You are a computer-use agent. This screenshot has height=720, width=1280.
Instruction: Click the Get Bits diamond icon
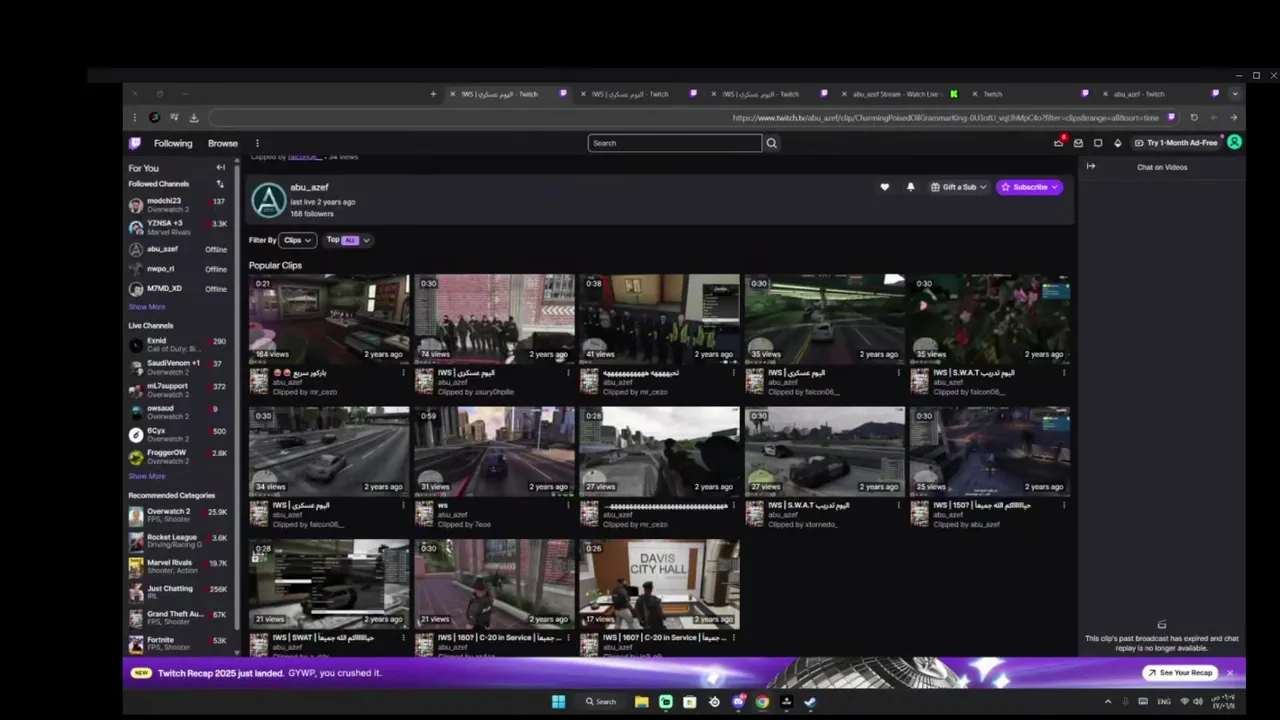click(x=1118, y=143)
